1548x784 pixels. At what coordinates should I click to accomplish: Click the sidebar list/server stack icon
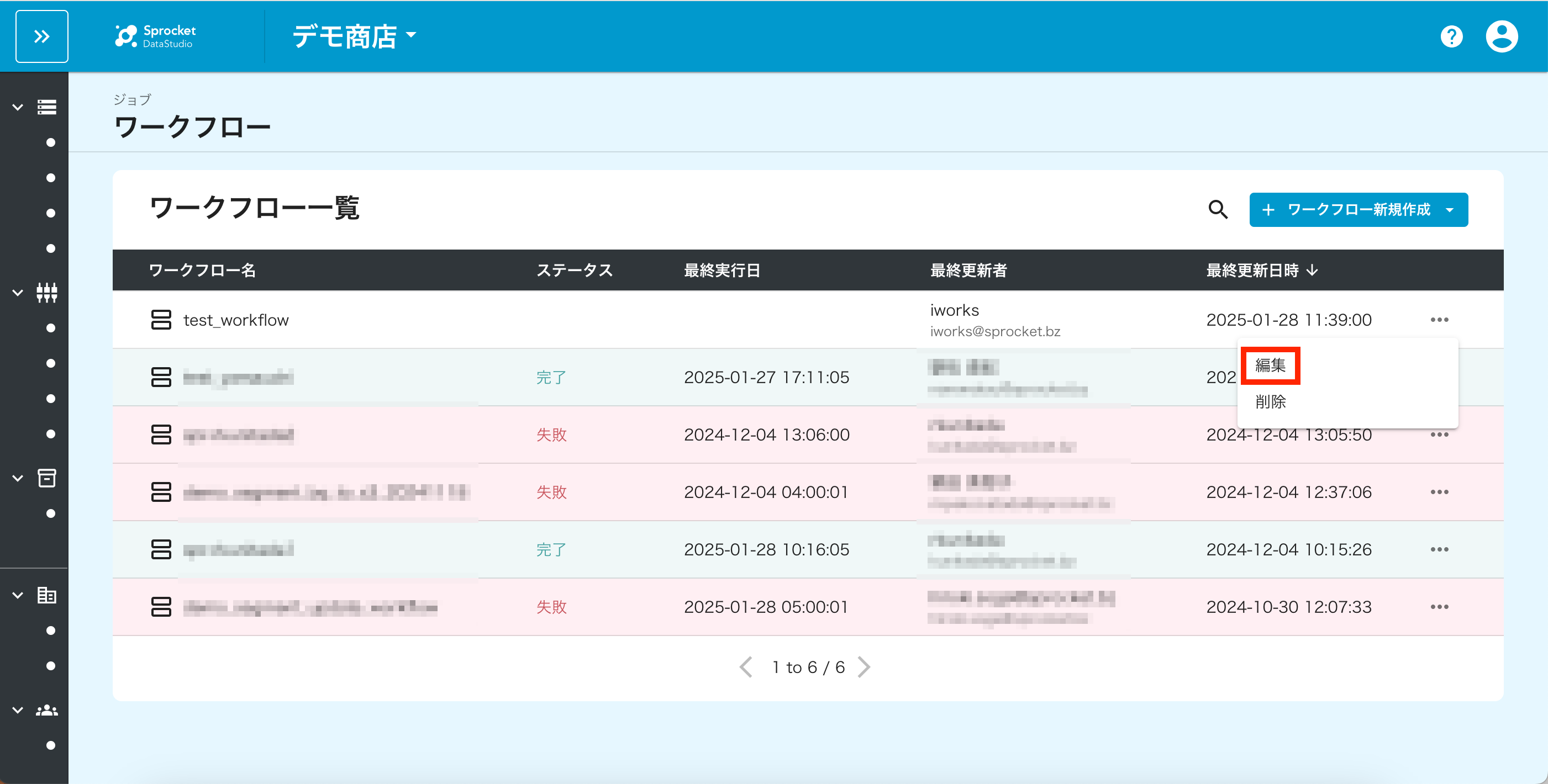click(47, 107)
